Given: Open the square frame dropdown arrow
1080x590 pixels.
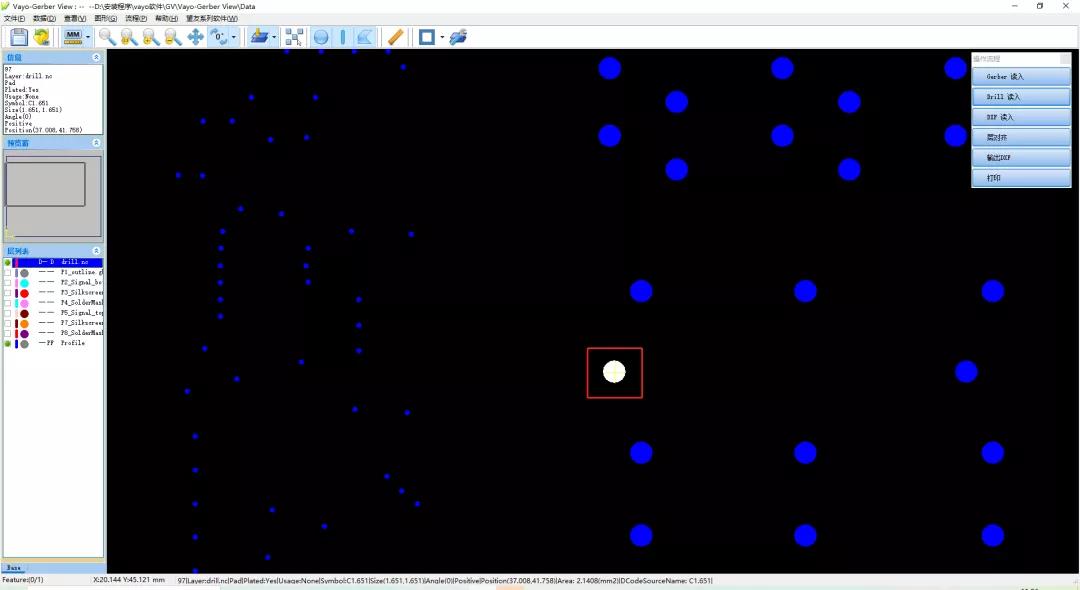Looking at the screenshot, I should tap(442, 37).
